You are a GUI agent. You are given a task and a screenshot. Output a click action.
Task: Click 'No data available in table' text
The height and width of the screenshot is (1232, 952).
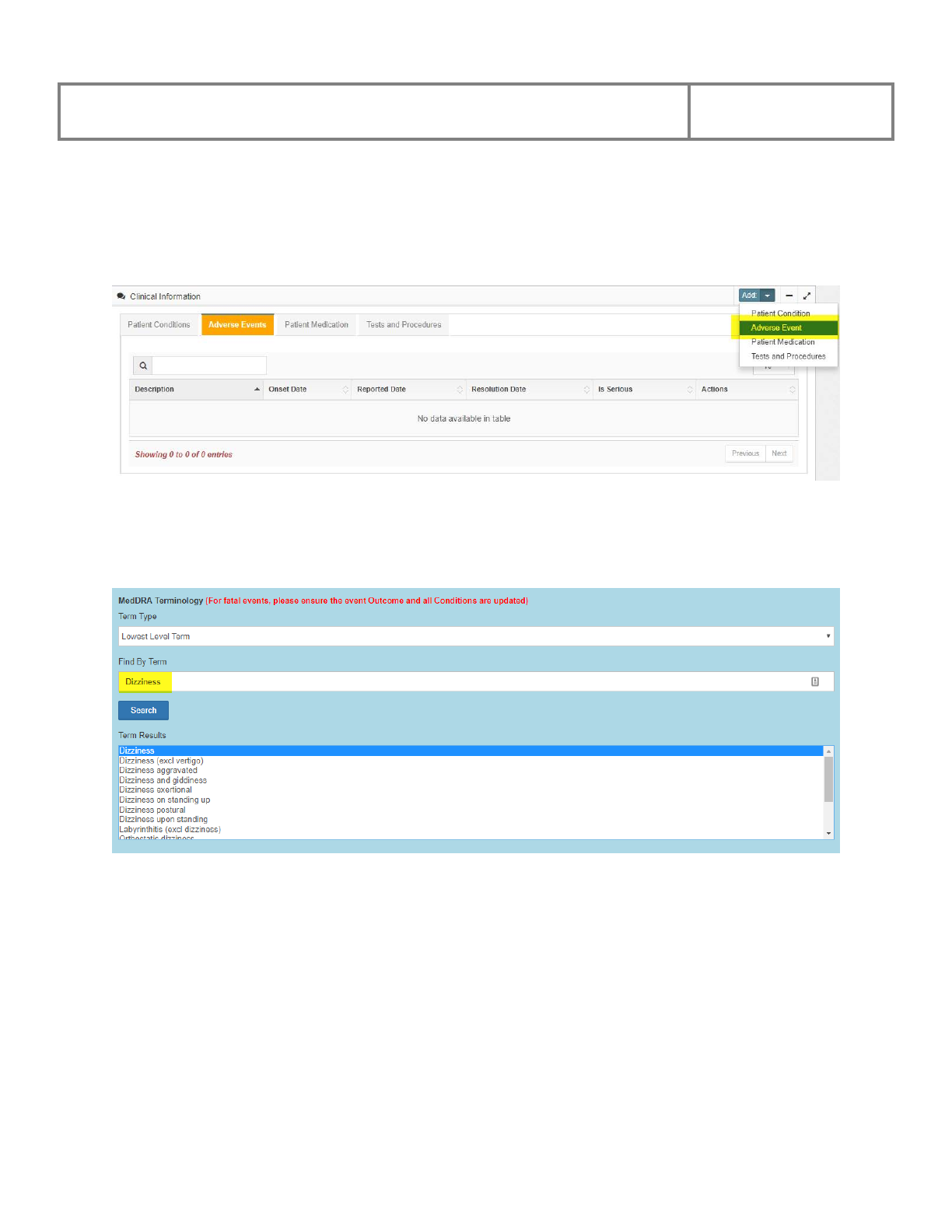click(464, 418)
